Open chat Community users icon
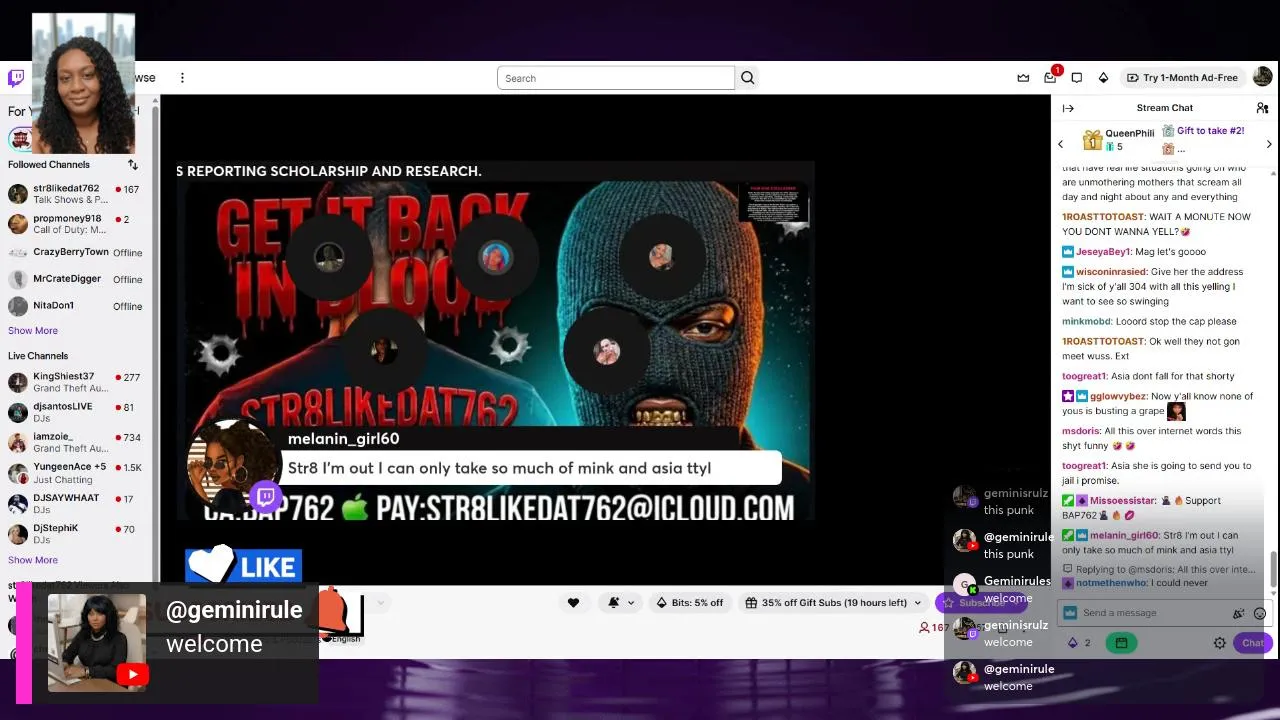 pyautogui.click(x=1262, y=108)
